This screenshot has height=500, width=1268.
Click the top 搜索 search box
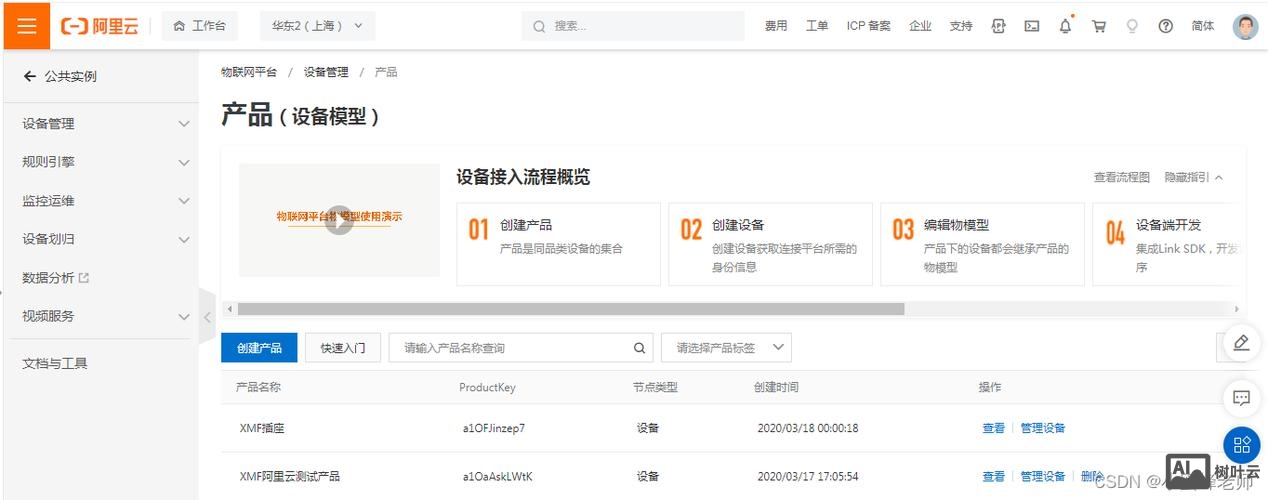pos(633,26)
